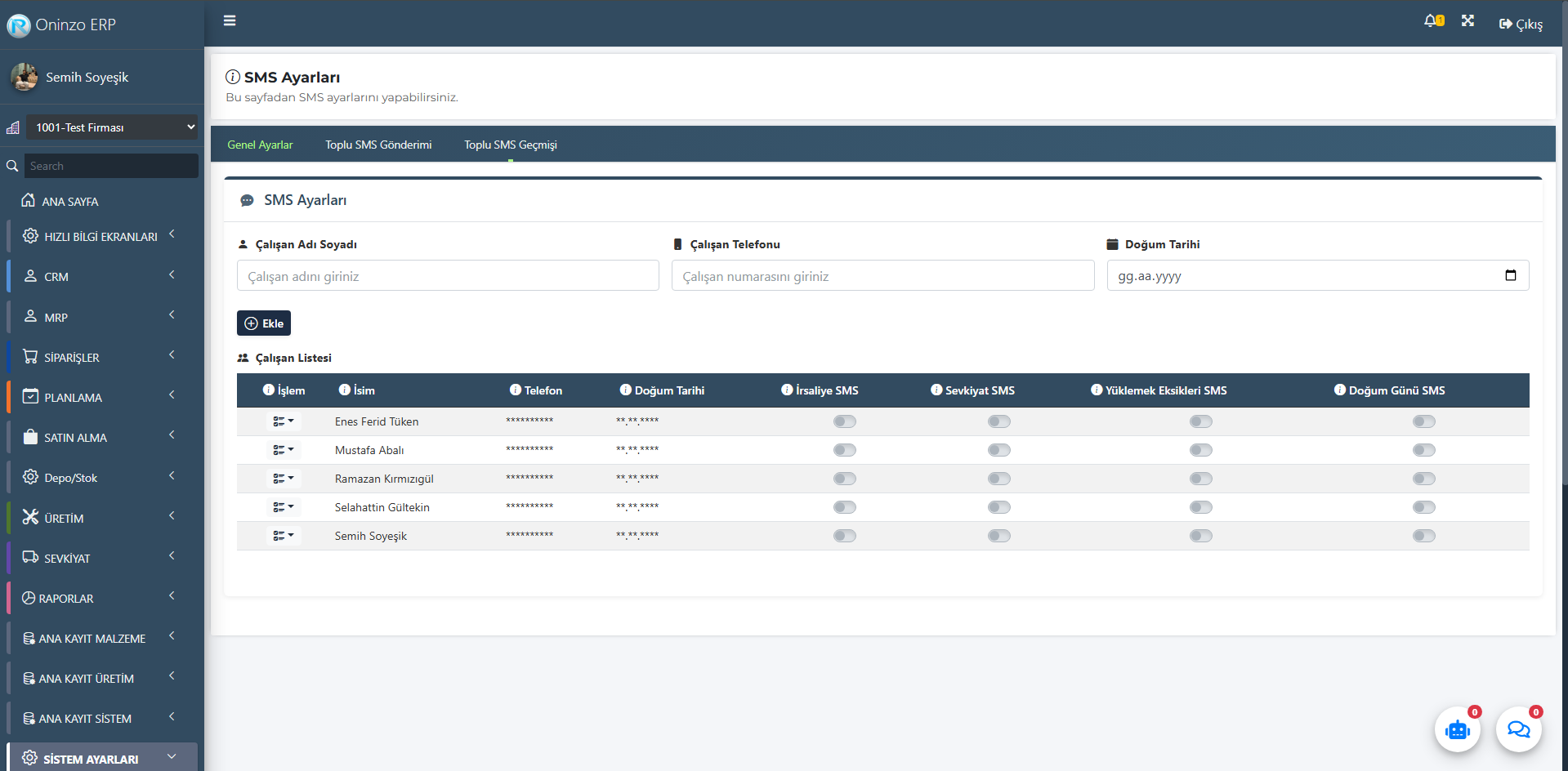Open the 1001-Test Firması company dropdown
Viewport: 1568px width, 771px height.
point(112,127)
